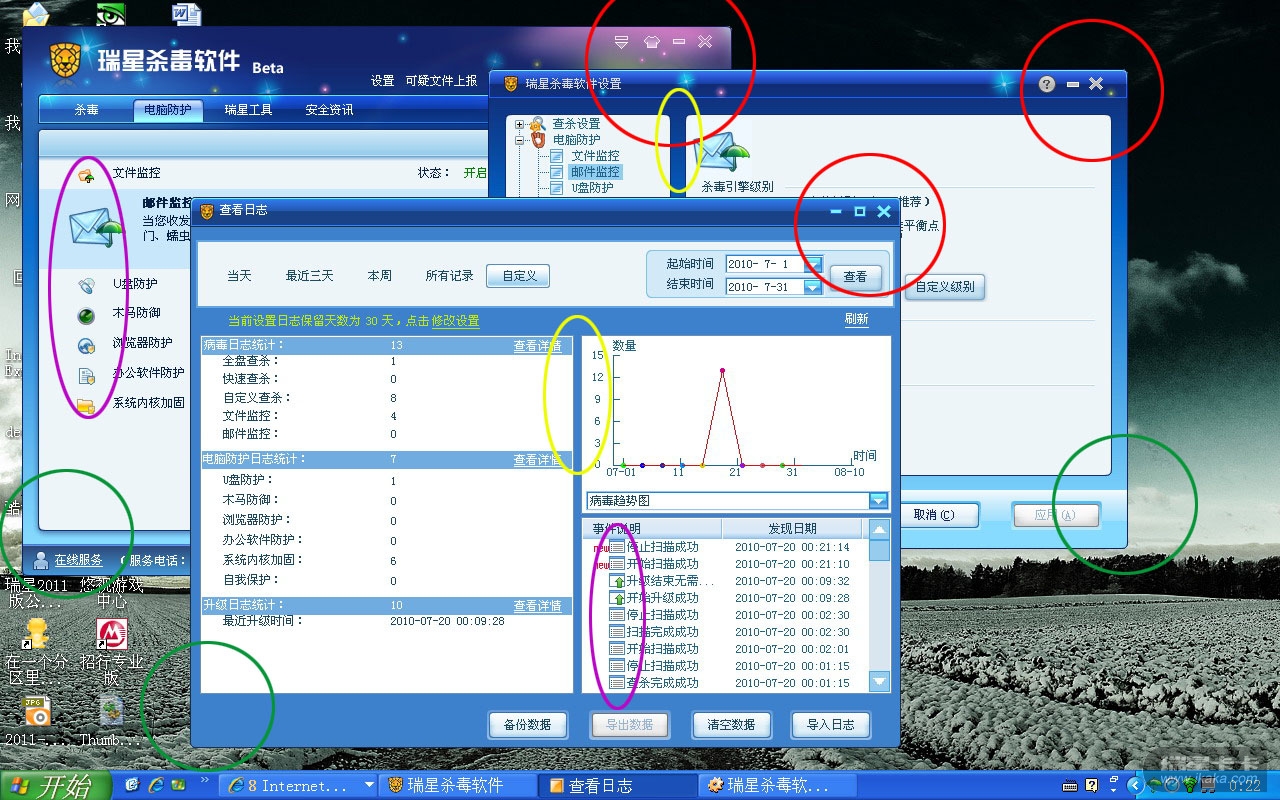Click the 查杀设置 magnifier icon in settings tree
The image size is (1280, 800).
(537, 124)
